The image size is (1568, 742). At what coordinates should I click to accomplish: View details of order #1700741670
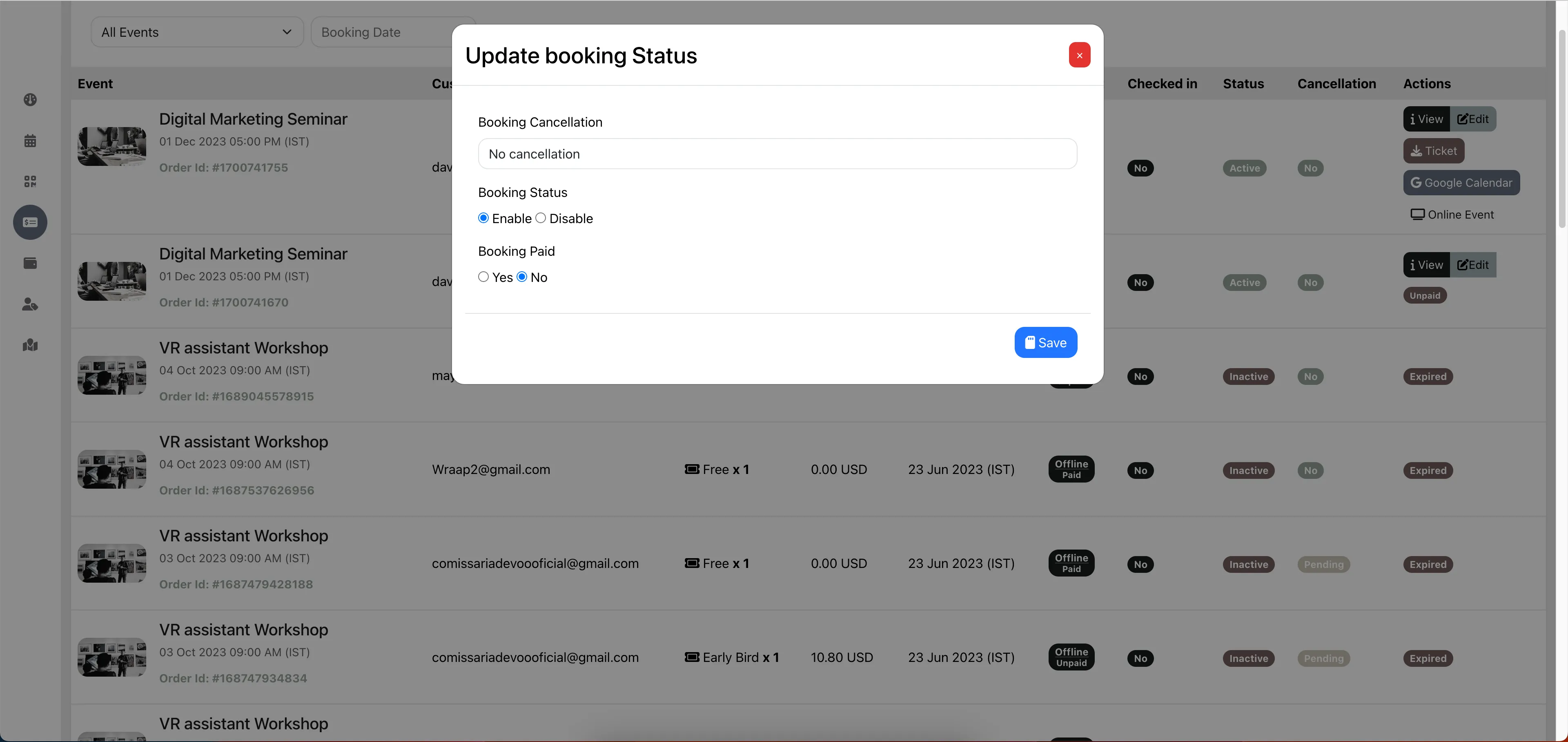[1426, 264]
